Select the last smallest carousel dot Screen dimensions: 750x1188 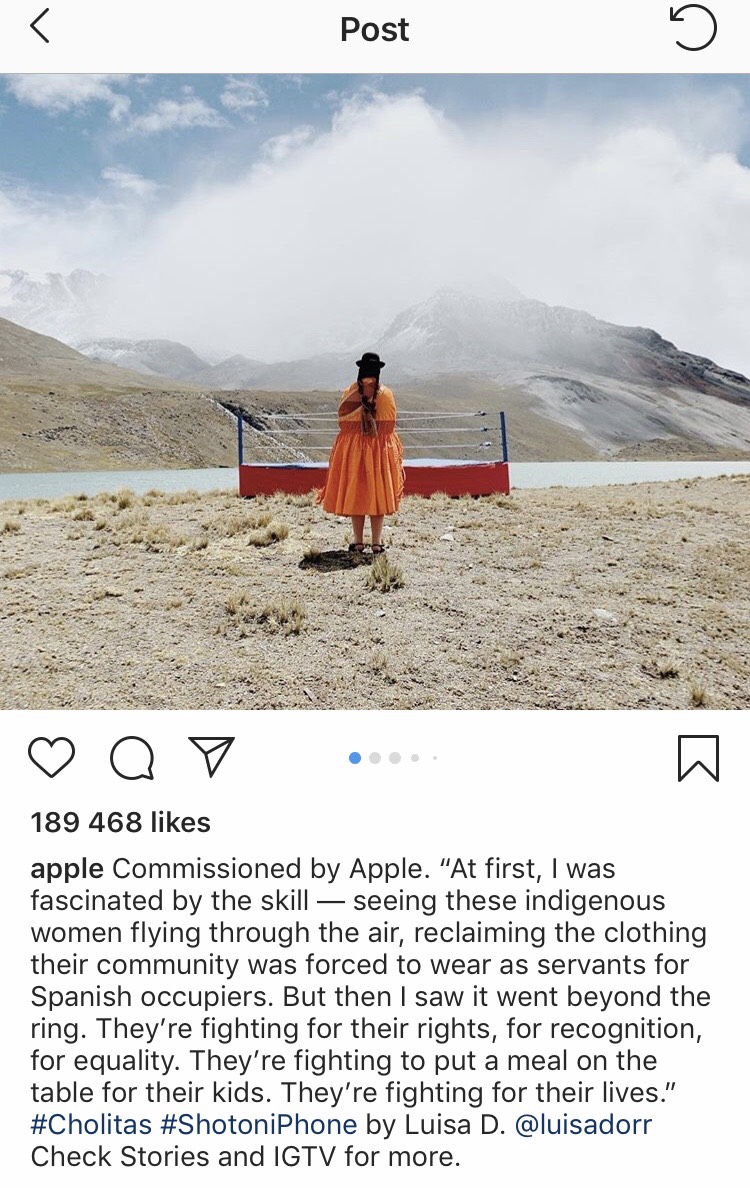tap(435, 758)
